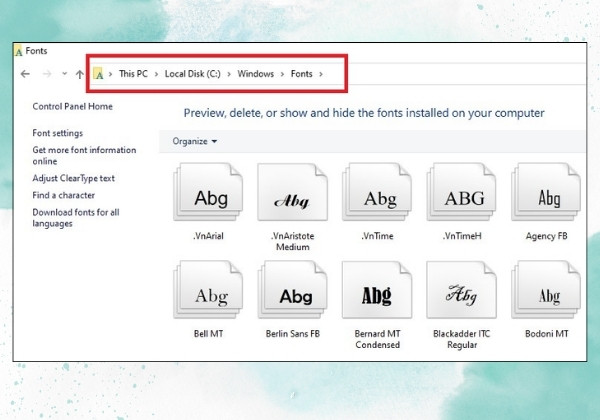Image resolution: width=600 pixels, height=420 pixels.
Task: Click the Agency FB name label
Action: coord(546,236)
